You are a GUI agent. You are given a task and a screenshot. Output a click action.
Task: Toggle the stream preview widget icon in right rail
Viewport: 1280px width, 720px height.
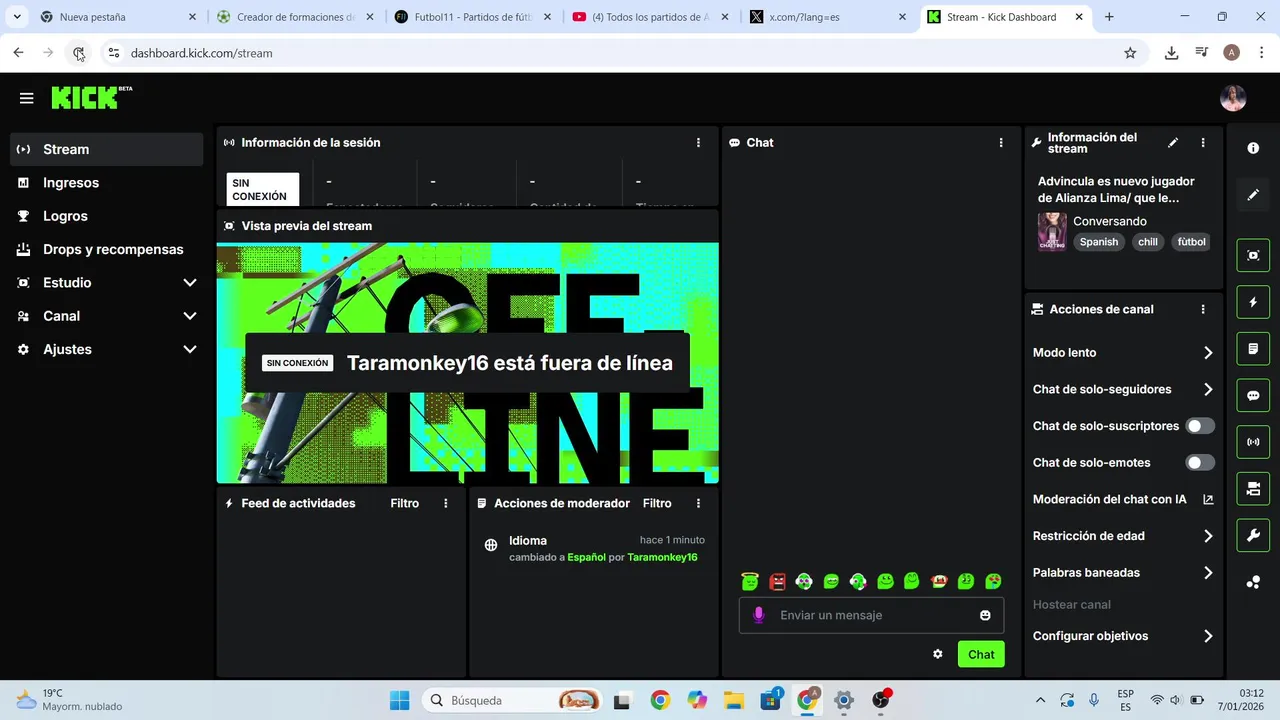[1253, 255]
